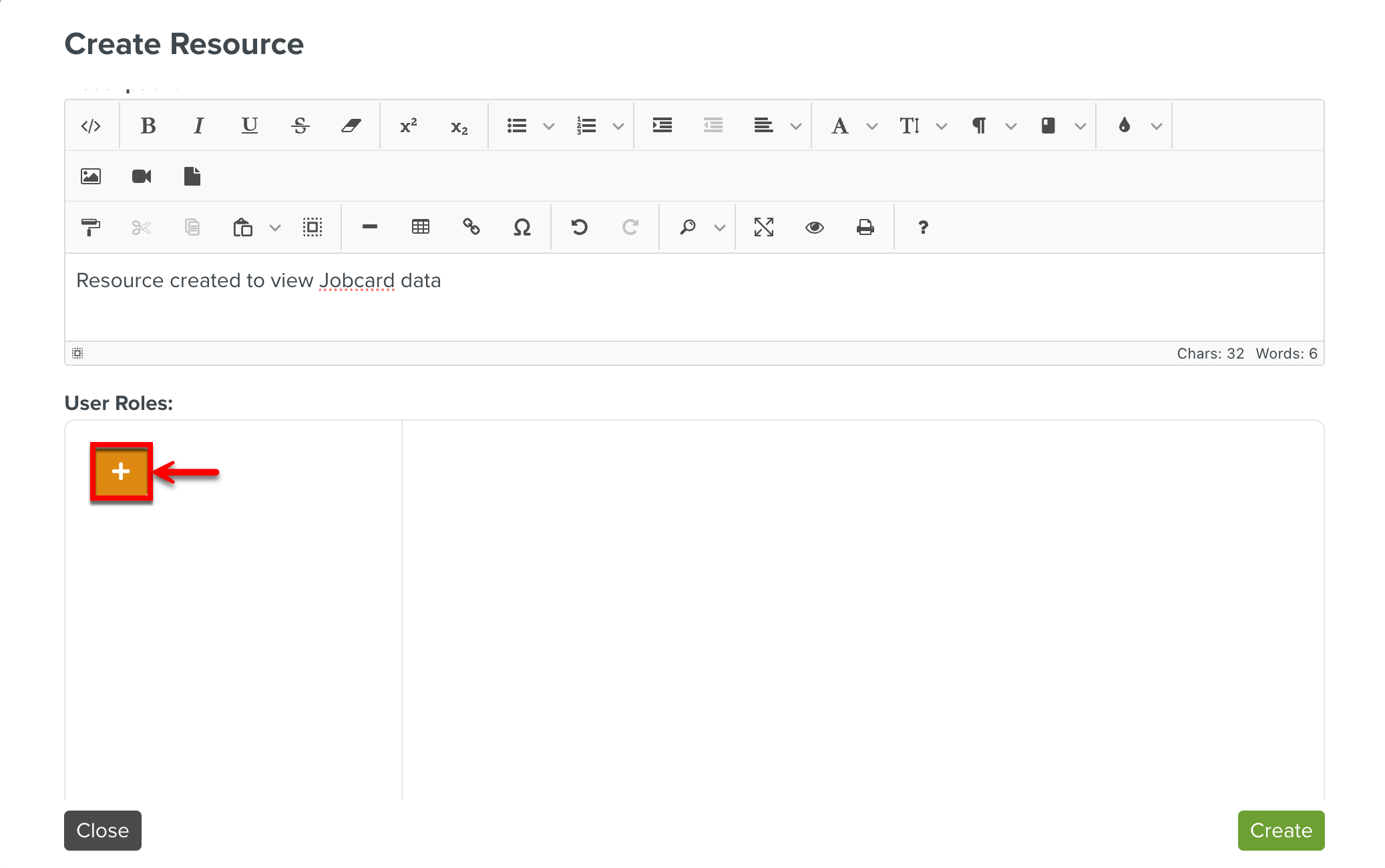Image resolution: width=1385 pixels, height=868 pixels.
Task: Click the green Create button
Action: point(1281,830)
